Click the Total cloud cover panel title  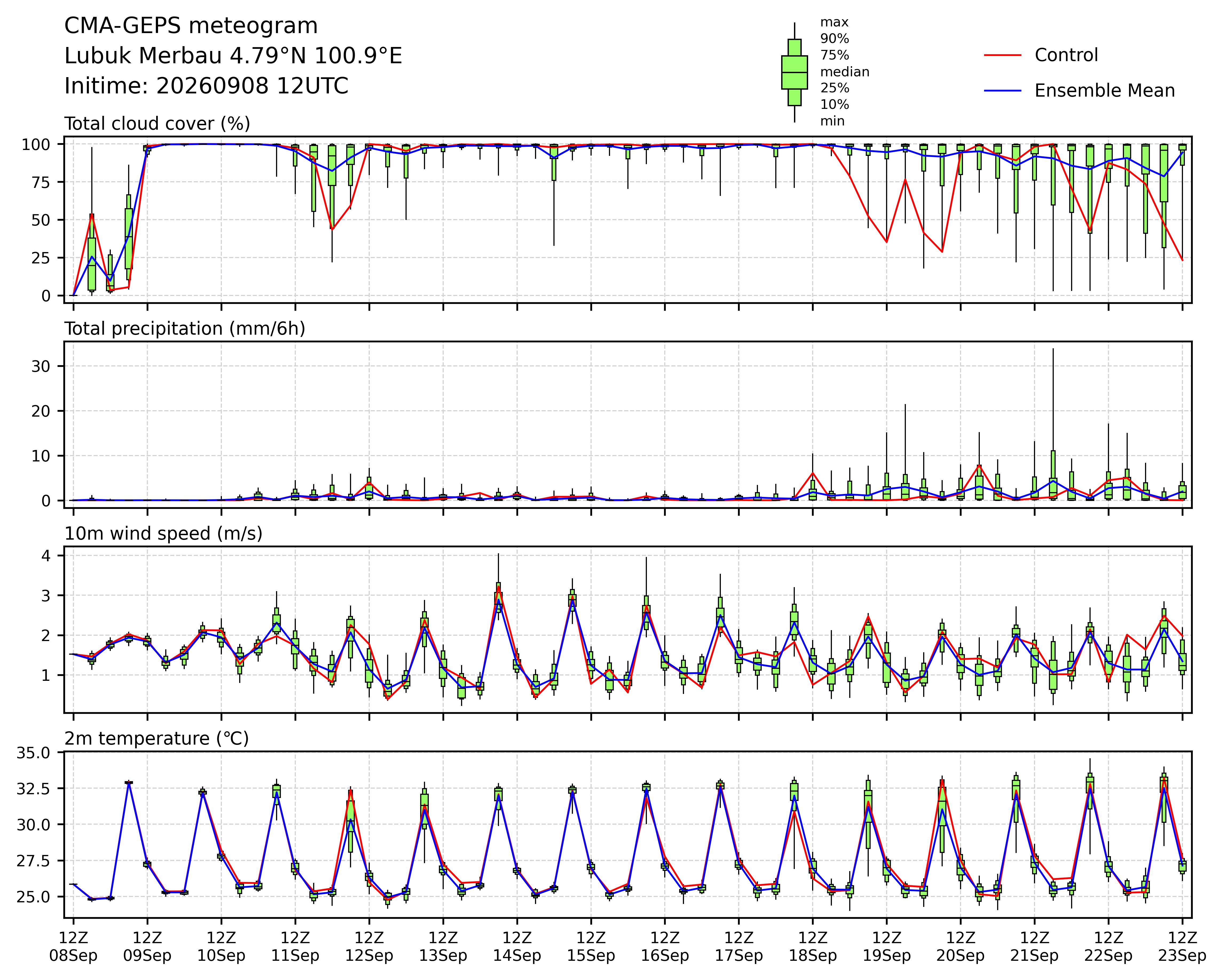[x=157, y=124]
